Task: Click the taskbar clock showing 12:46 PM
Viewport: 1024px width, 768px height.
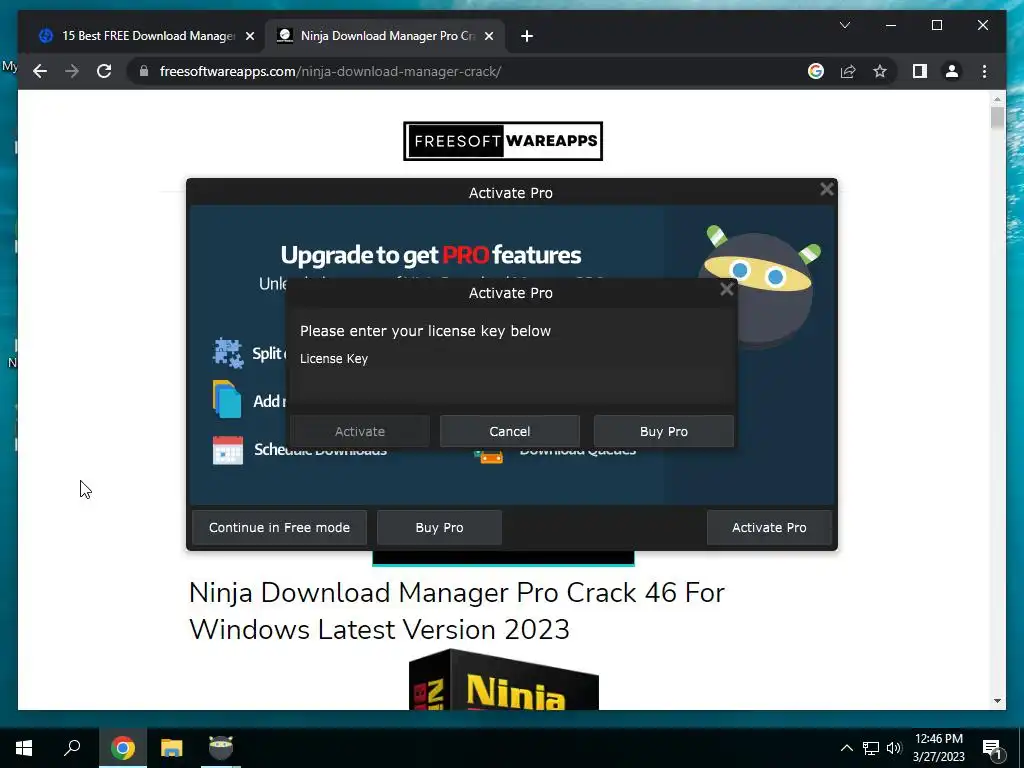Action: [x=938, y=748]
